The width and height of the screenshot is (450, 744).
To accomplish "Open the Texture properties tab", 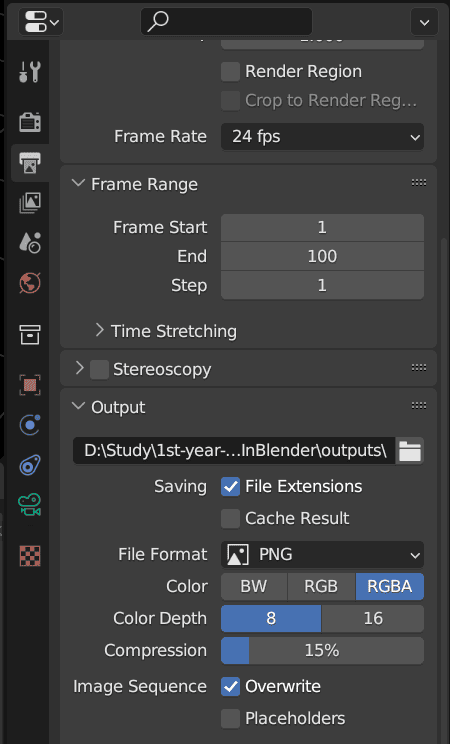I will (x=30, y=556).
